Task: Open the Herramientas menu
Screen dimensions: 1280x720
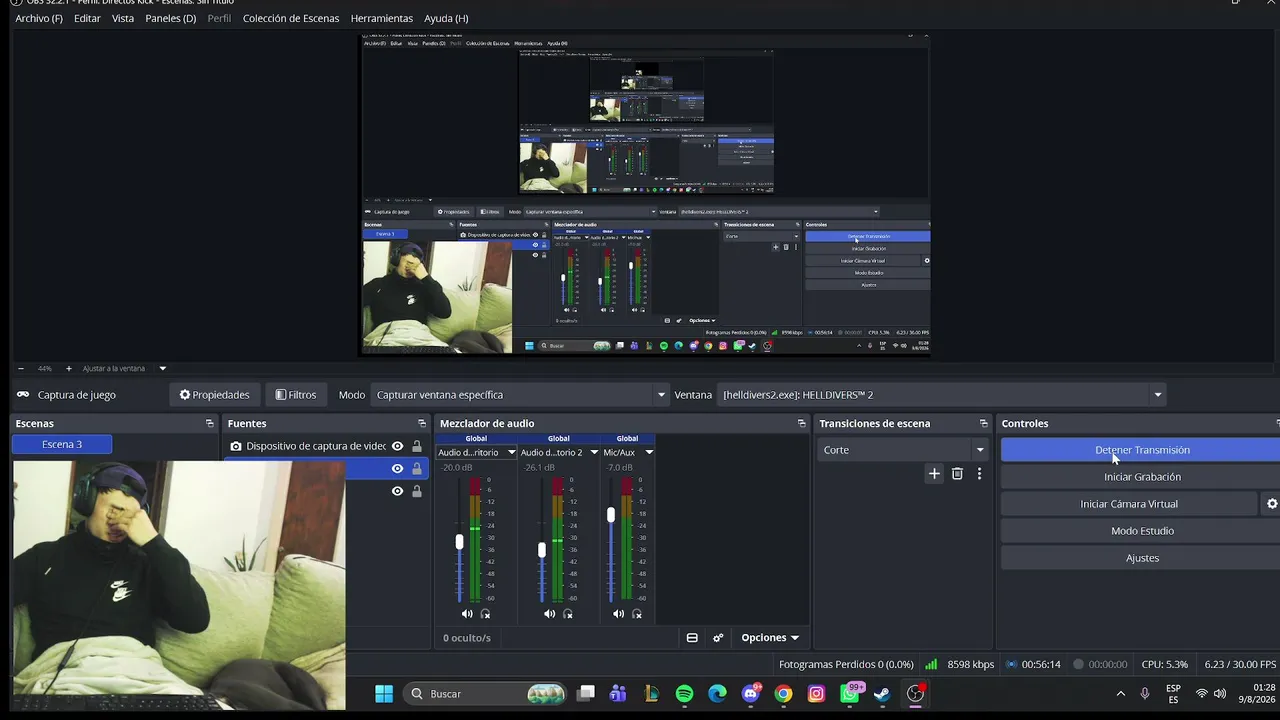Action: click(382, 18)
